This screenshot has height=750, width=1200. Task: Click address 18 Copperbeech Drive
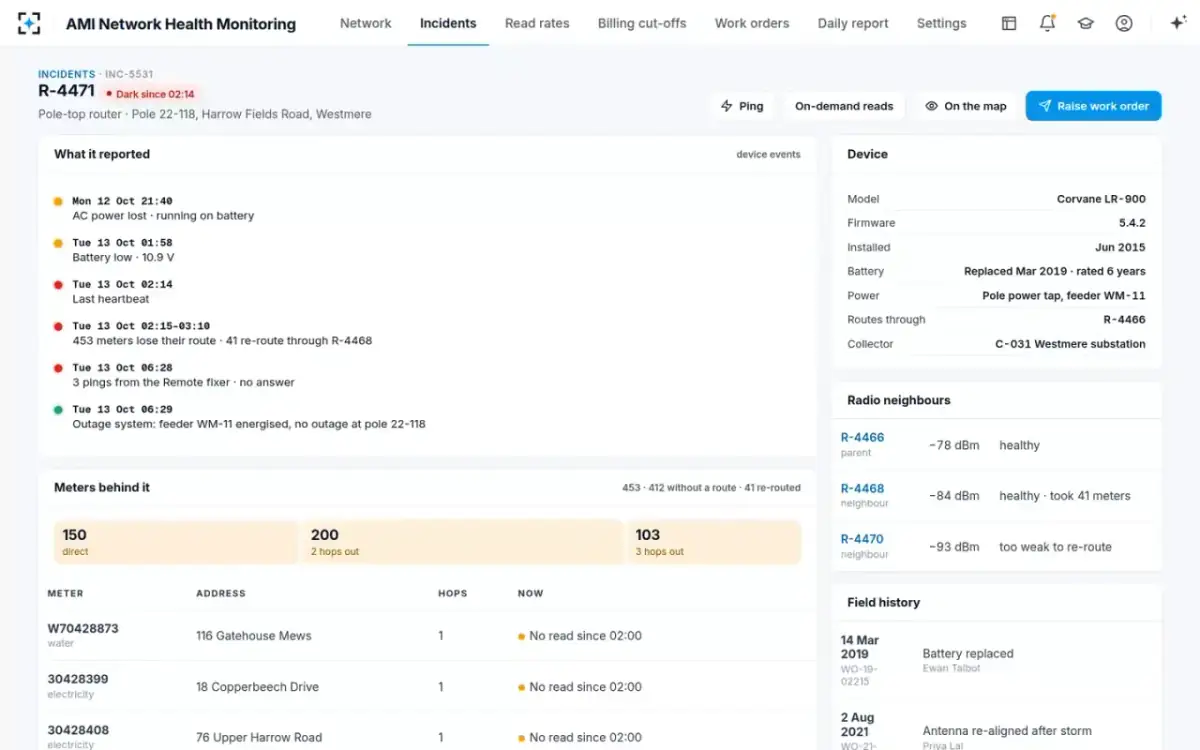pyautogui.click(x=258, y=687)
